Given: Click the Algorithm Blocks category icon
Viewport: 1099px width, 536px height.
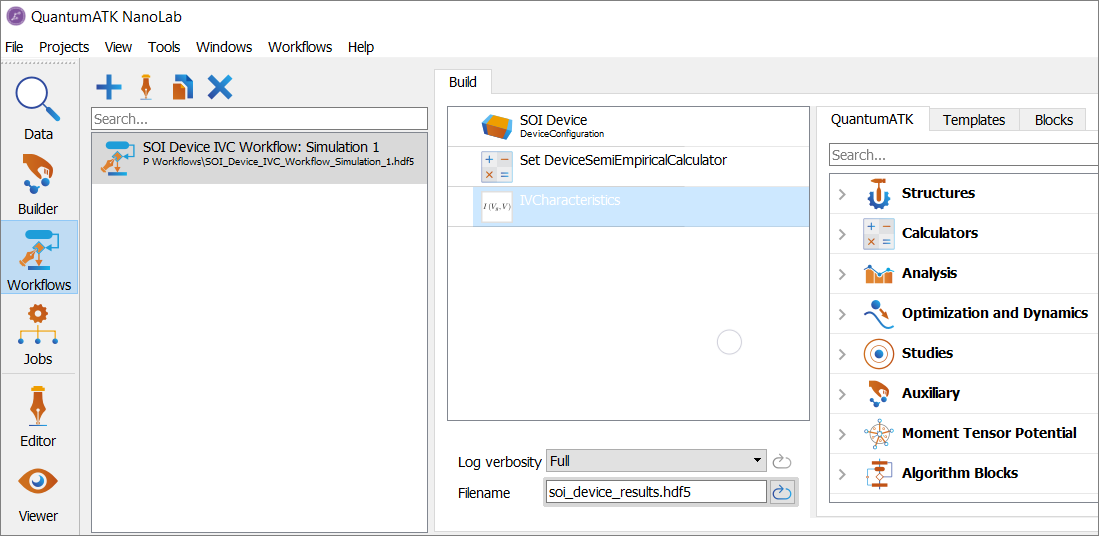Looking at the screenshot, I should click(x=878, y=474).
